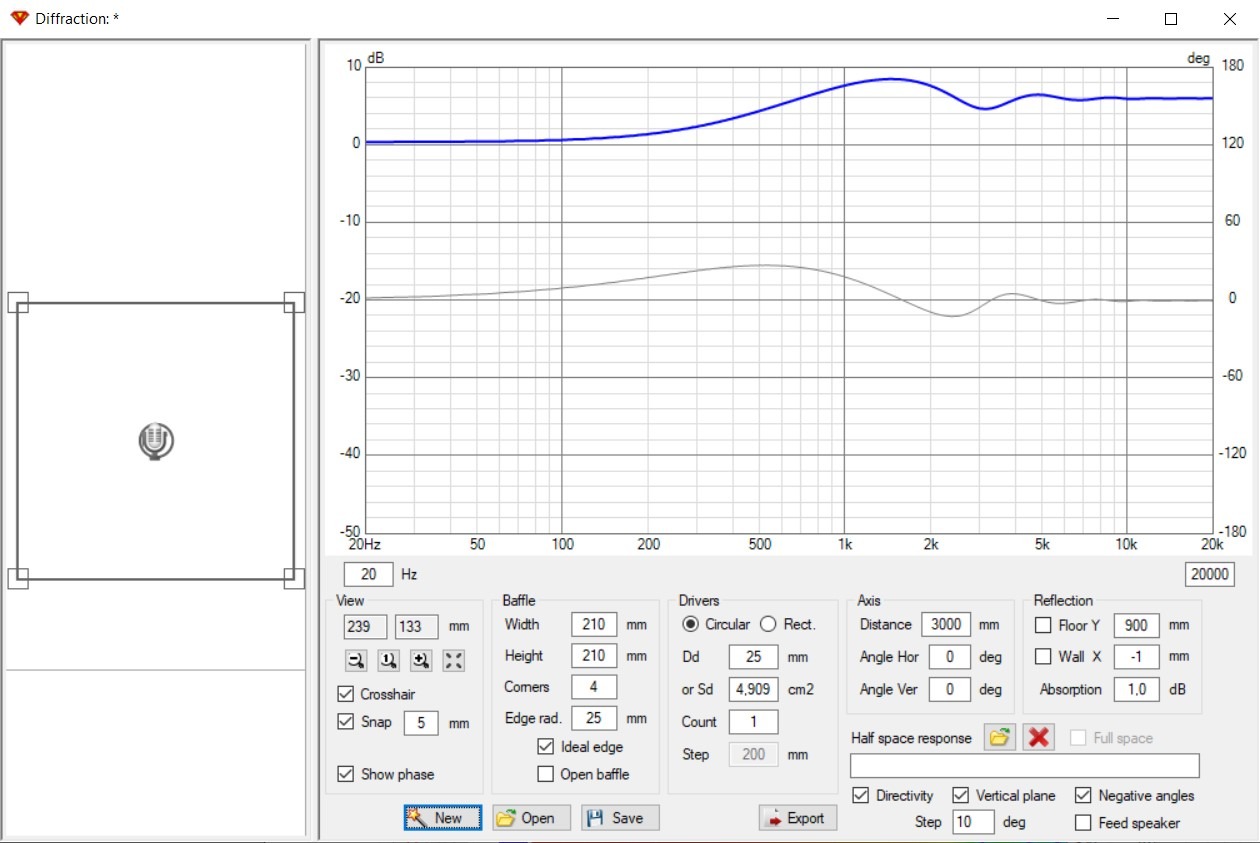The height and width of the screenshot is (843, 1260).
Task: Uncheck the Ideal edge option
Action: click(x=546, y=747)
